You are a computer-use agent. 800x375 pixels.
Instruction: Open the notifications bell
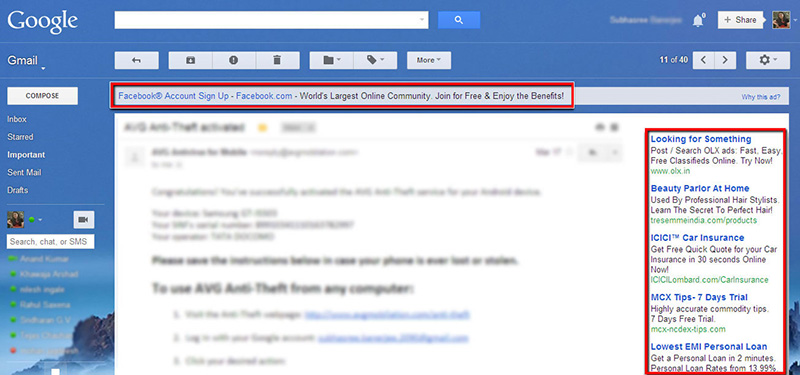tap(698, 20)
